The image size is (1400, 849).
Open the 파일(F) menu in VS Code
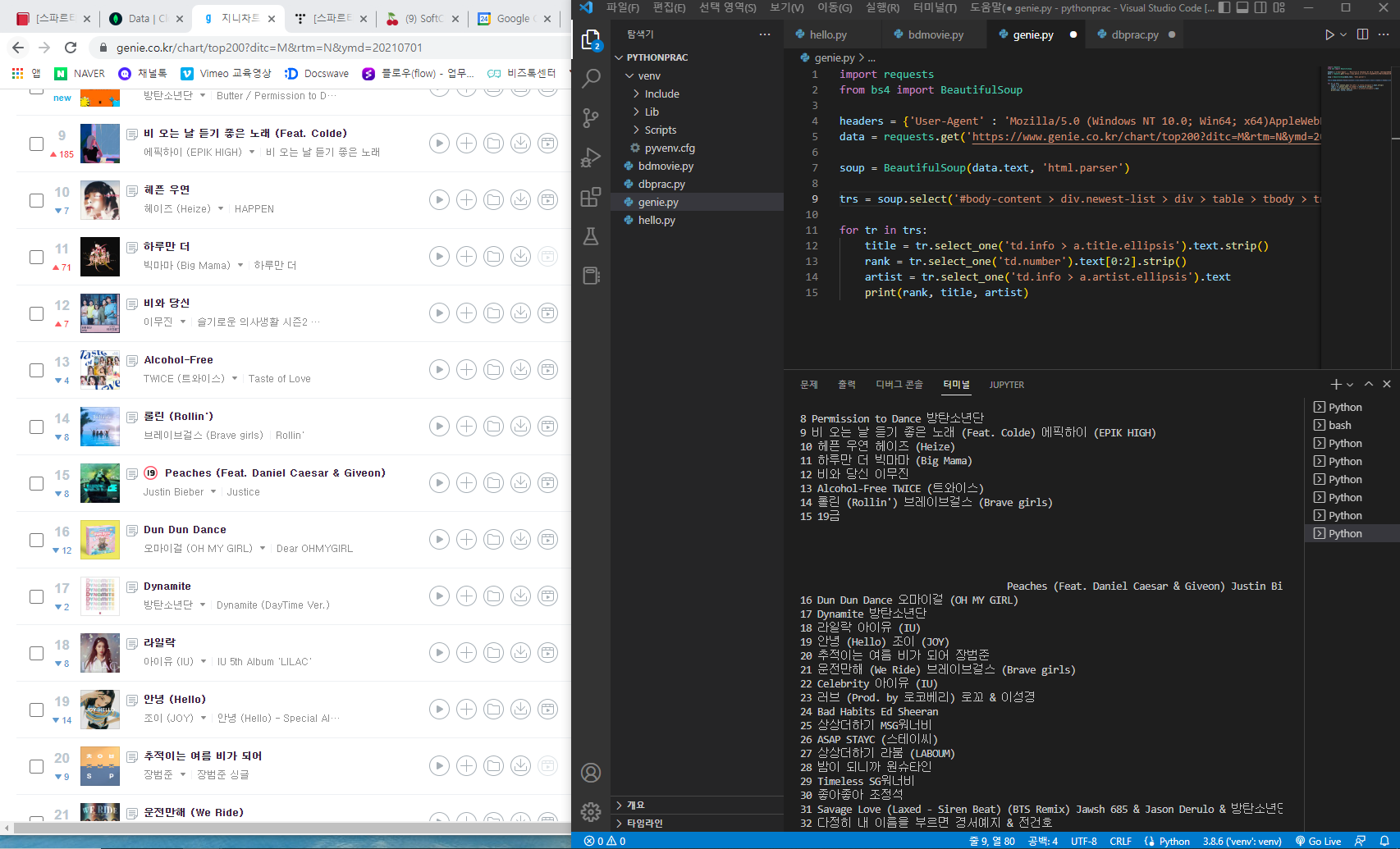(x=623, y=7)
